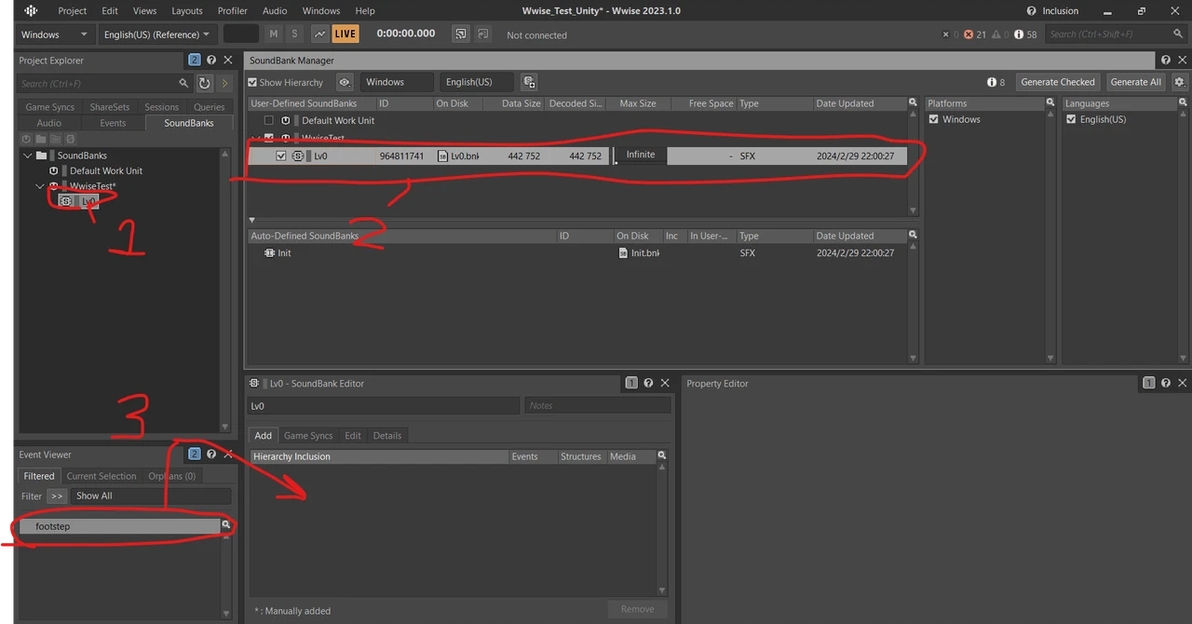1192x624 pixels.
Task: Select the Game Syncs tab in SoundBank Editor
Action: (x=308, y=436)
